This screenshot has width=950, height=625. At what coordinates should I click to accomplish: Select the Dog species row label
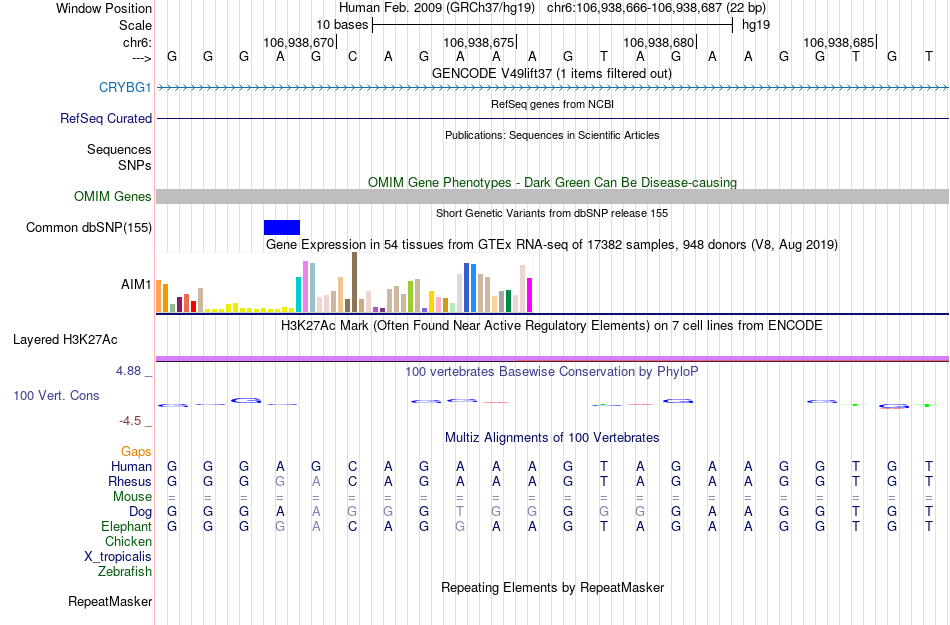pyautogui.click(x=140, y=512)
